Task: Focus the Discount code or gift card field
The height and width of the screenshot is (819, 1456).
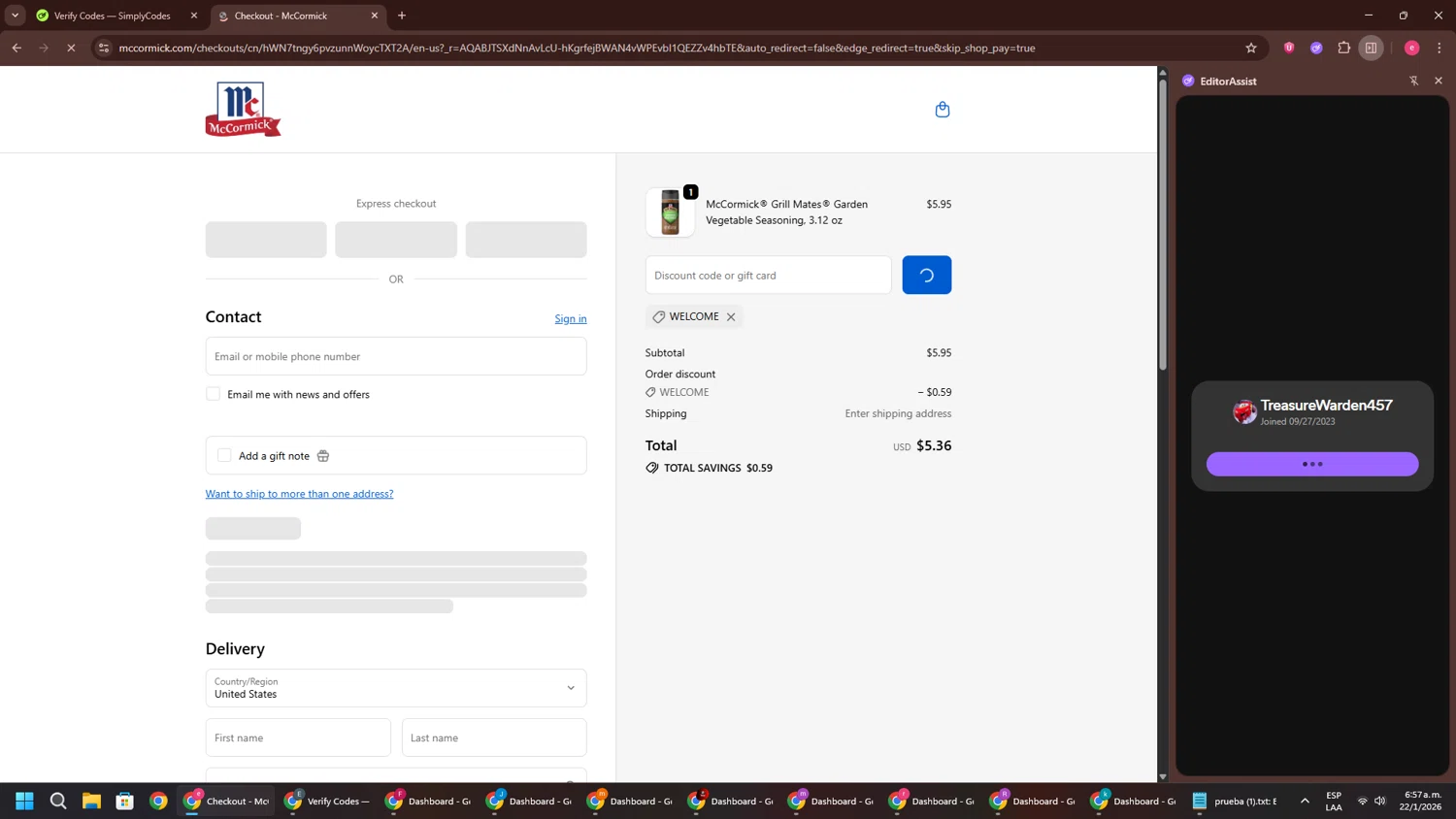Action: click(x=768, y=275)
